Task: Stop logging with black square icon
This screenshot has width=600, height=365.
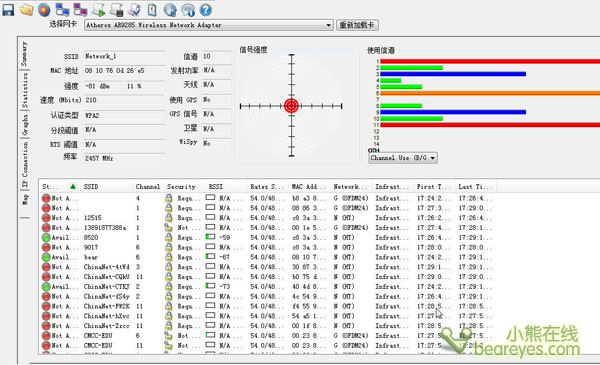Action: [116, 10]
